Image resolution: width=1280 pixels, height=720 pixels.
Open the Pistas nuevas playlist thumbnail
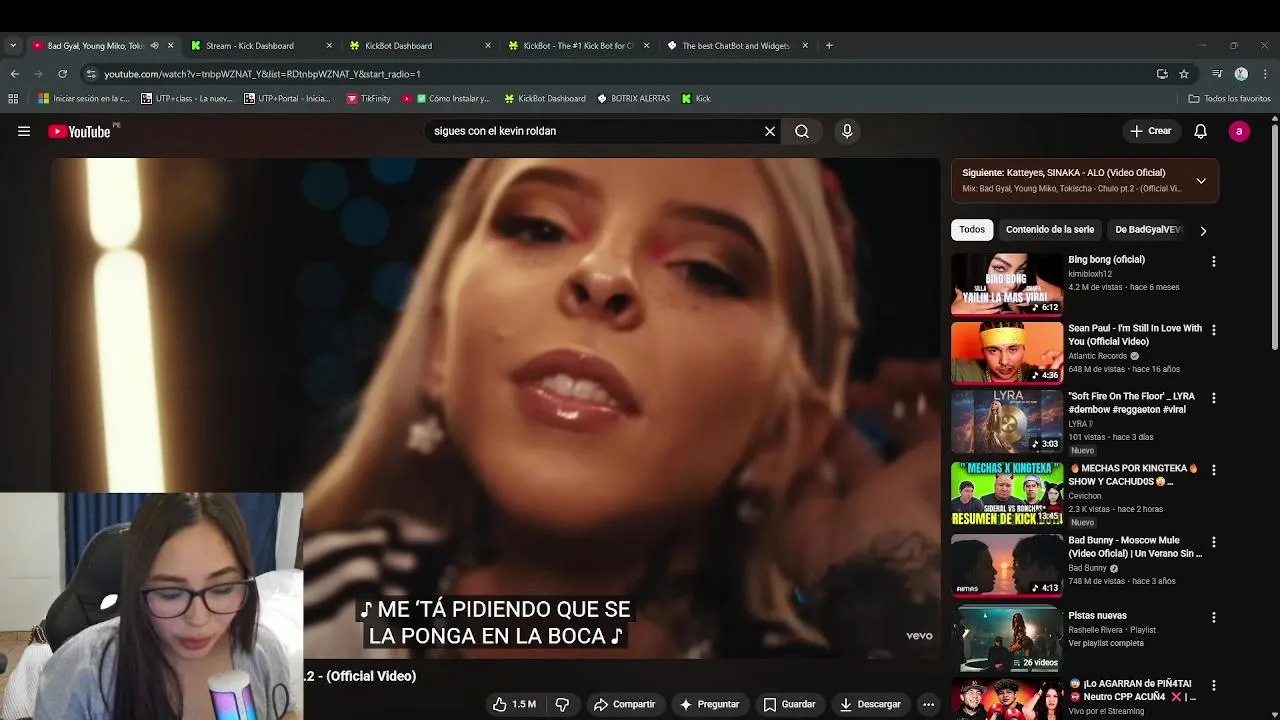(1007, 640)
